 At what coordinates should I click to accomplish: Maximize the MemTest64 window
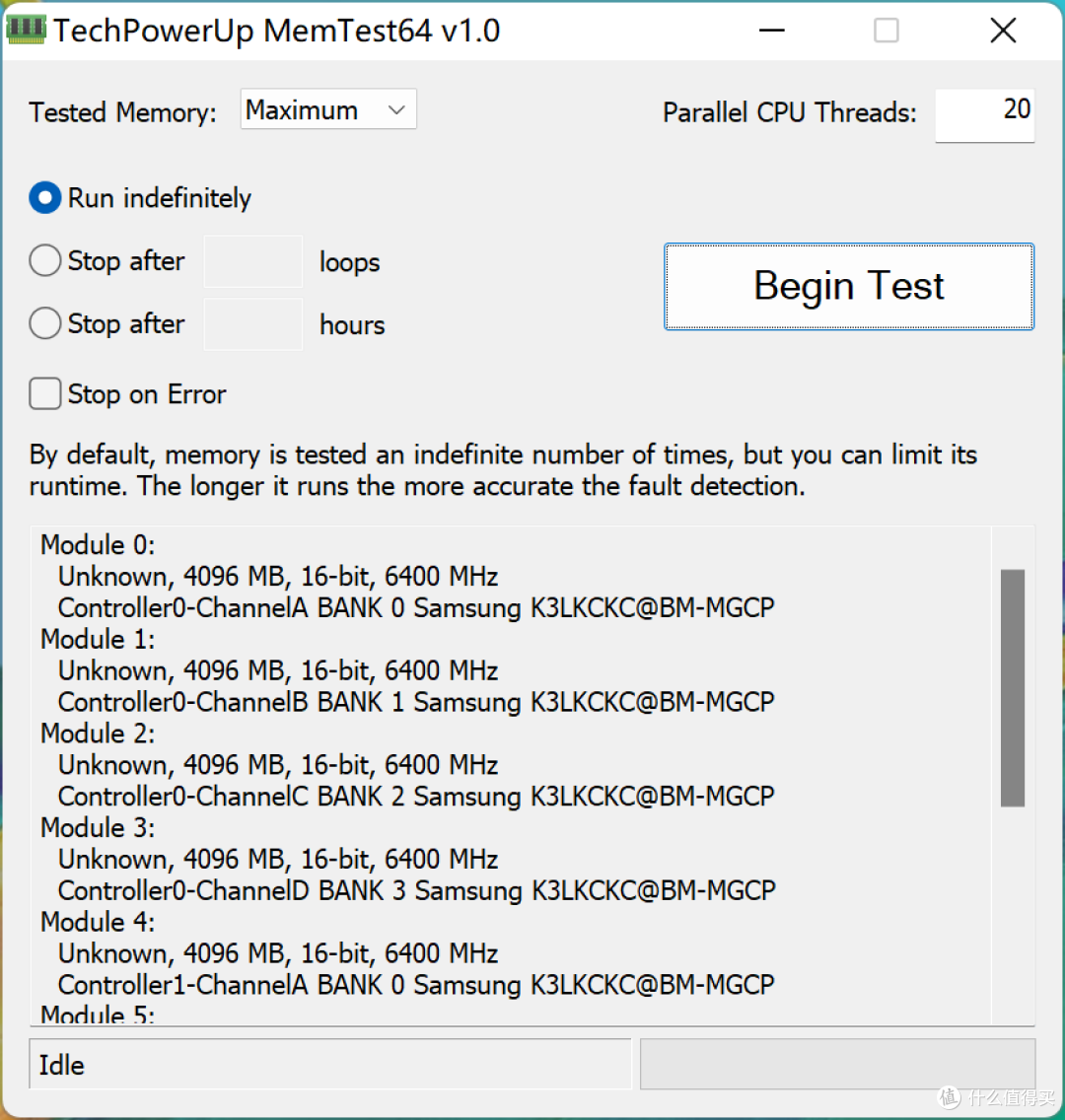(x=887, y=30)
